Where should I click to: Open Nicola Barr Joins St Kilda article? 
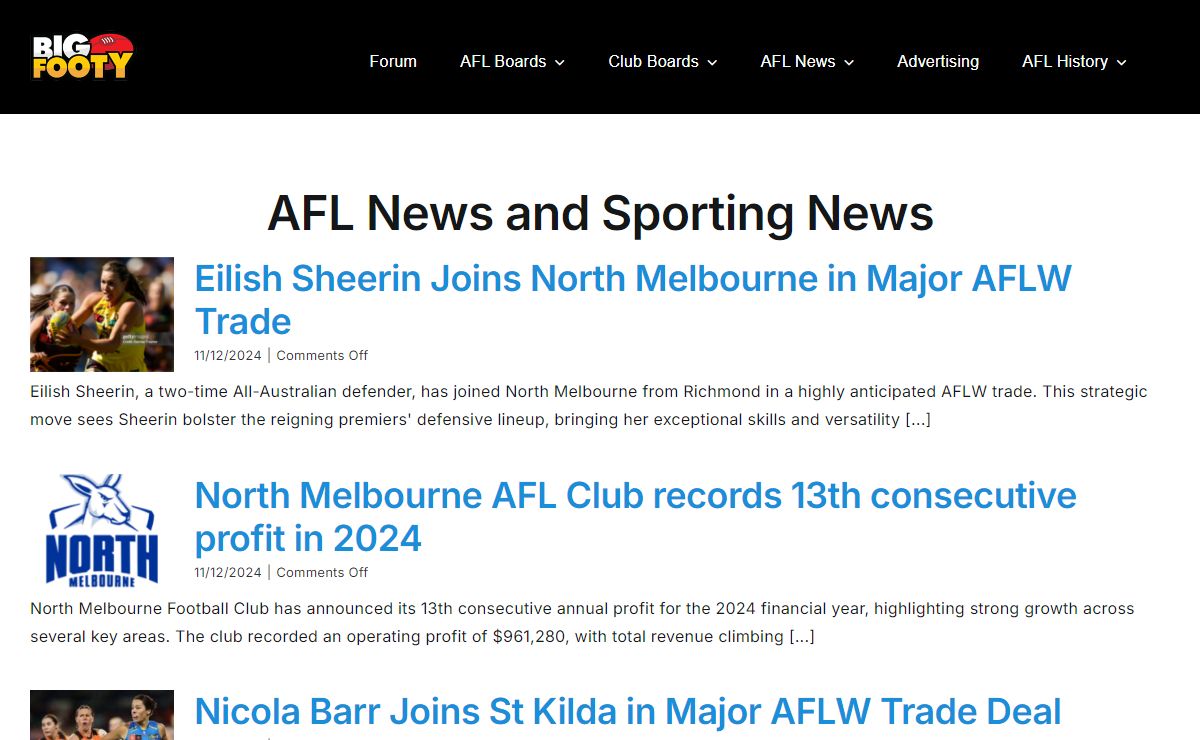coord(627,712)
